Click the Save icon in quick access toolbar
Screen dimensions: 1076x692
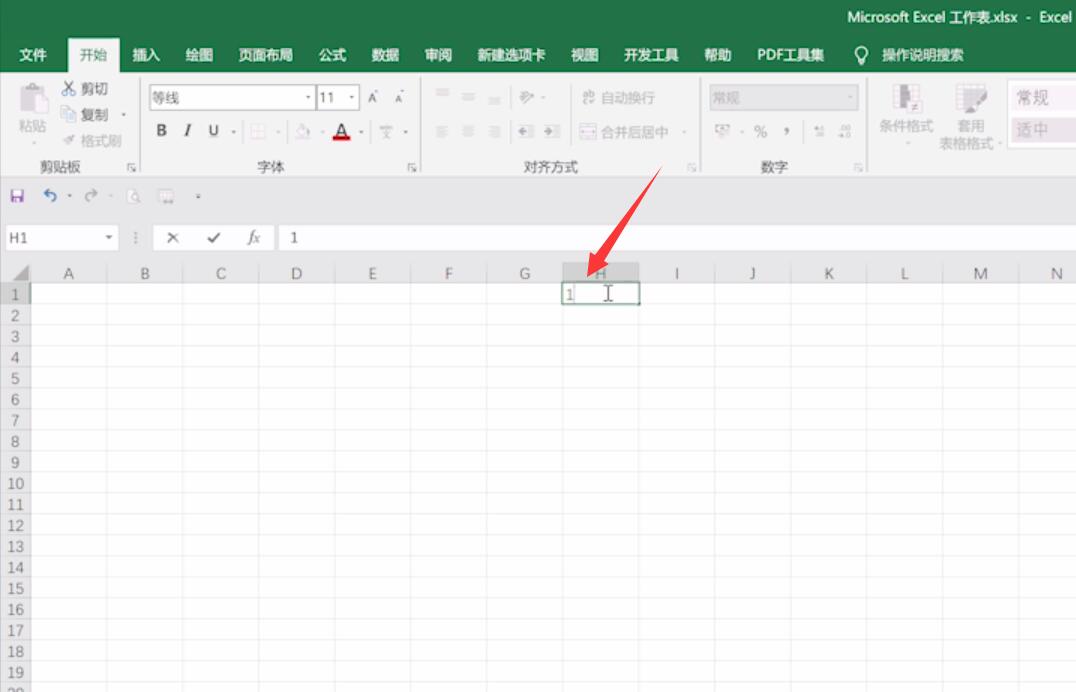tap(17, 196)
